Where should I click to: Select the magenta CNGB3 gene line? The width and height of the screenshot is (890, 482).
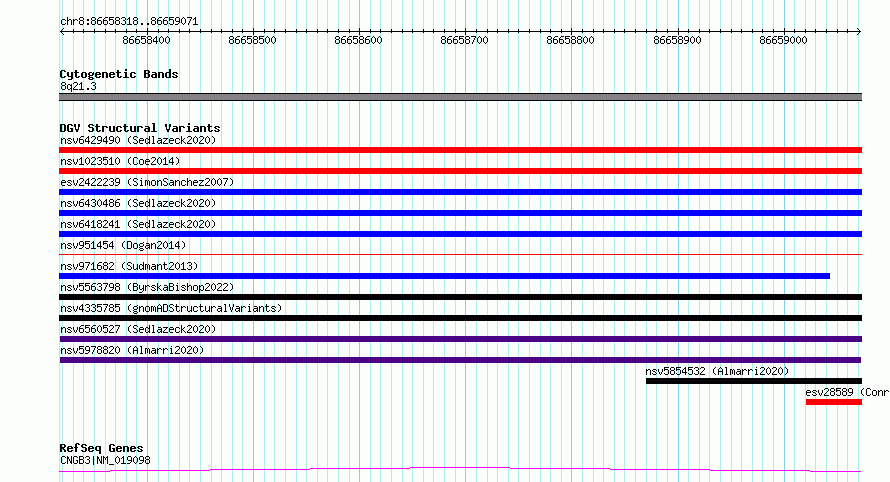[x=460, y=470]
